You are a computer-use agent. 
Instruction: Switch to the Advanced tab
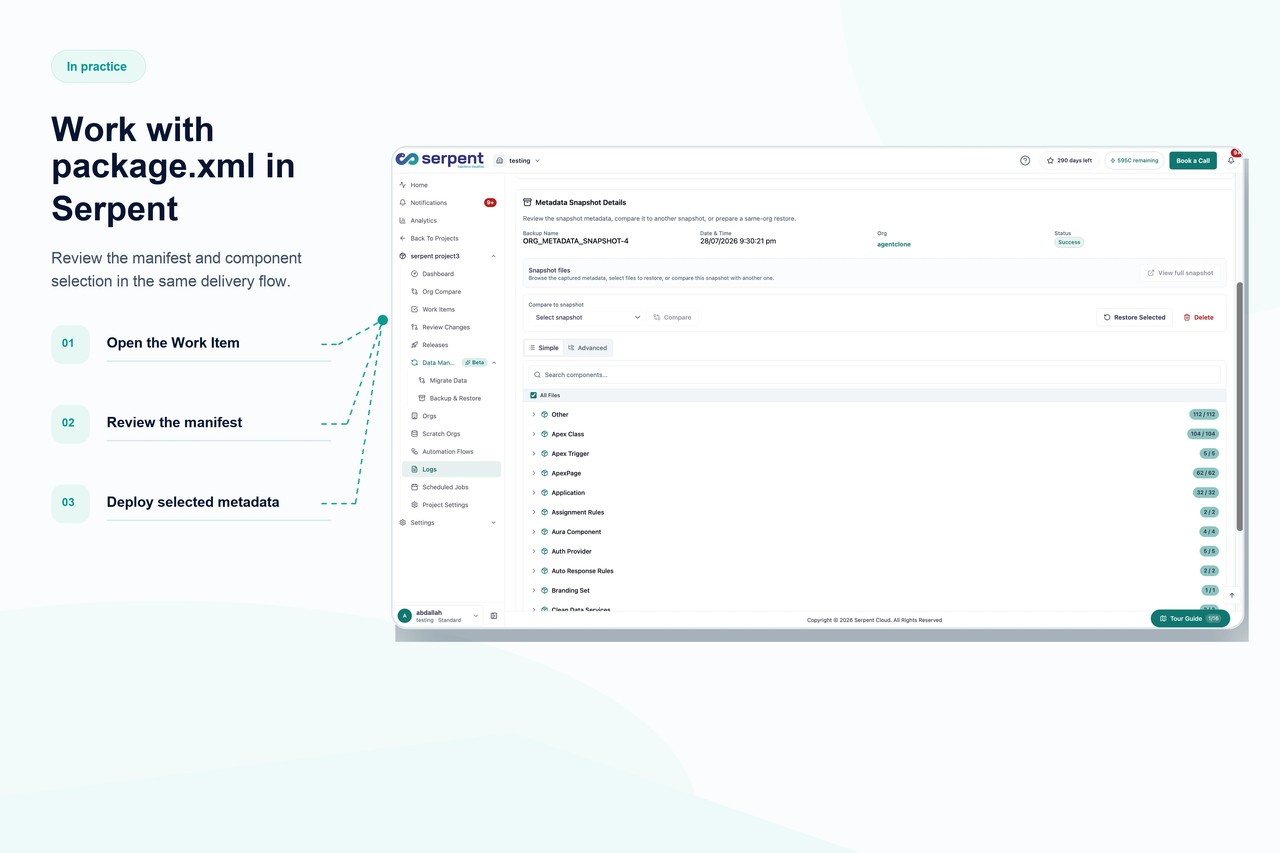point(588,348)
